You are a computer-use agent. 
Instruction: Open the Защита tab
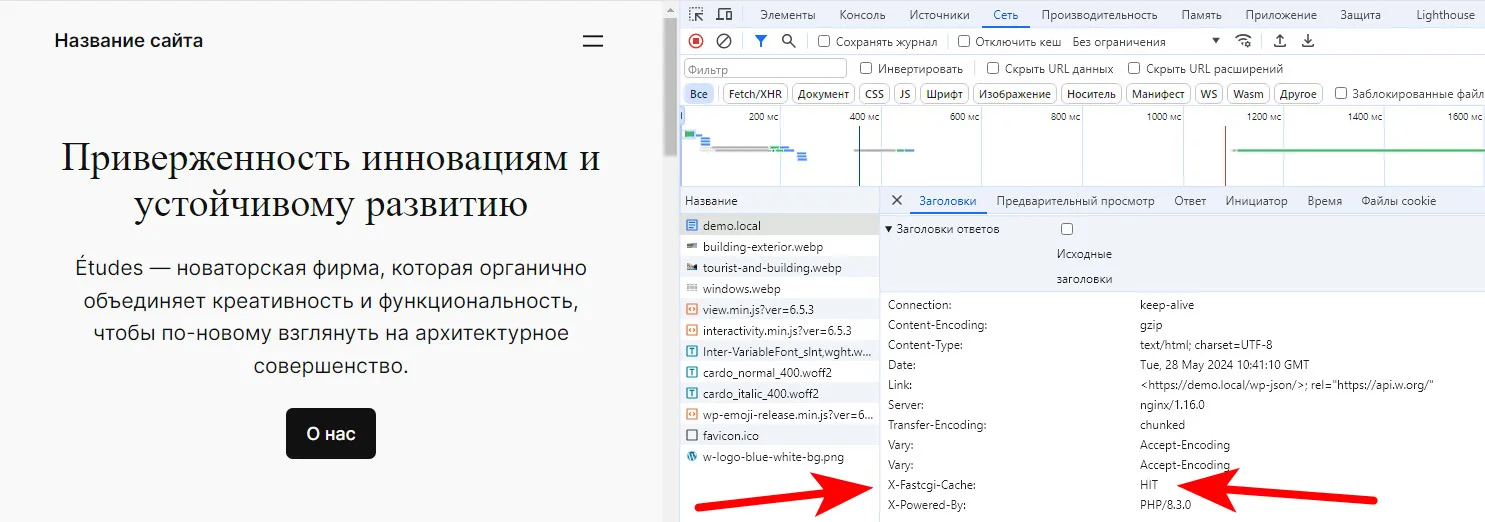(1360, 15)
